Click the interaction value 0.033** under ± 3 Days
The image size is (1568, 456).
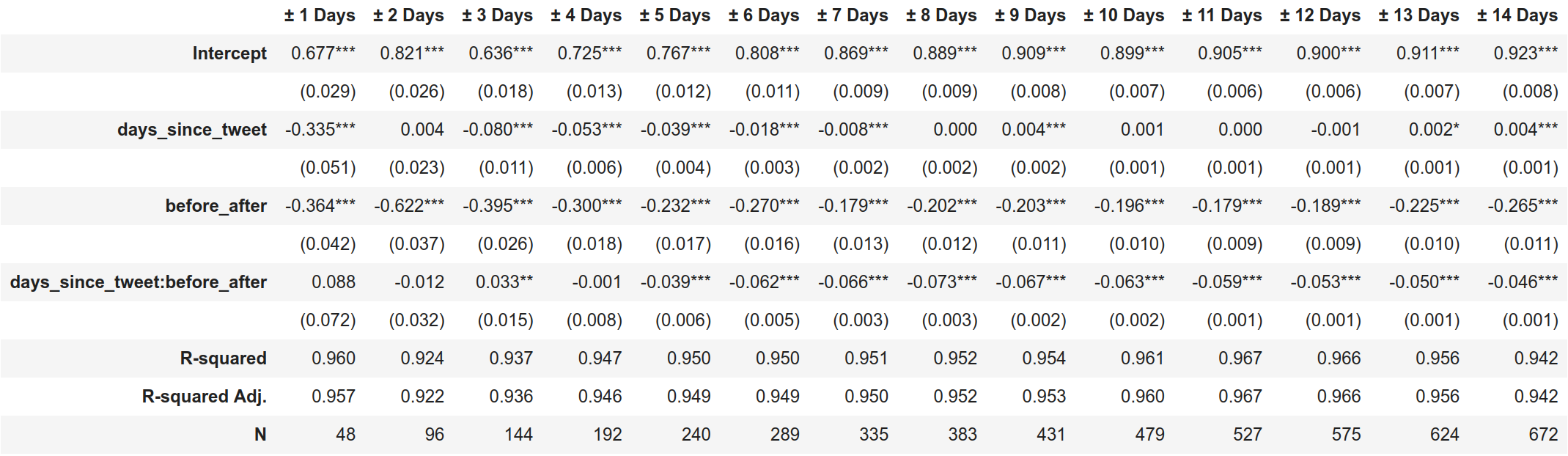click(504, 282)
